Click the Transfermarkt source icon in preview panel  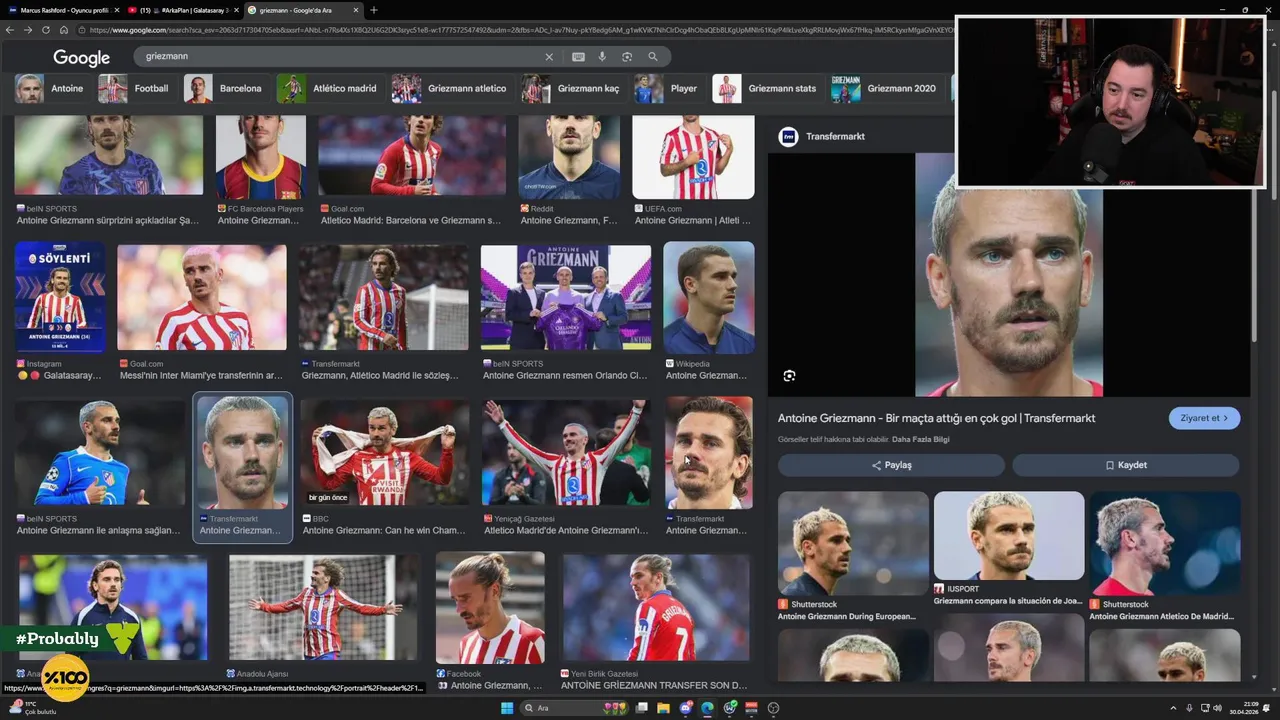(788, 136)
